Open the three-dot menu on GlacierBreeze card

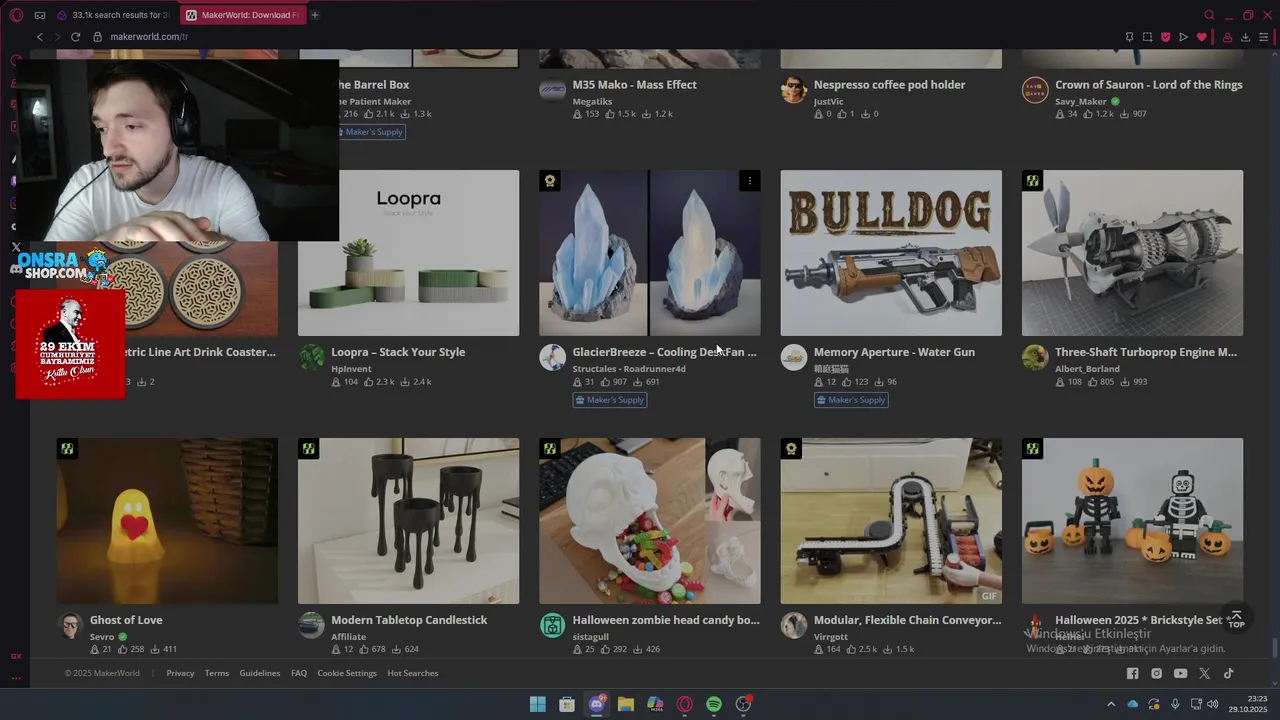750,181
